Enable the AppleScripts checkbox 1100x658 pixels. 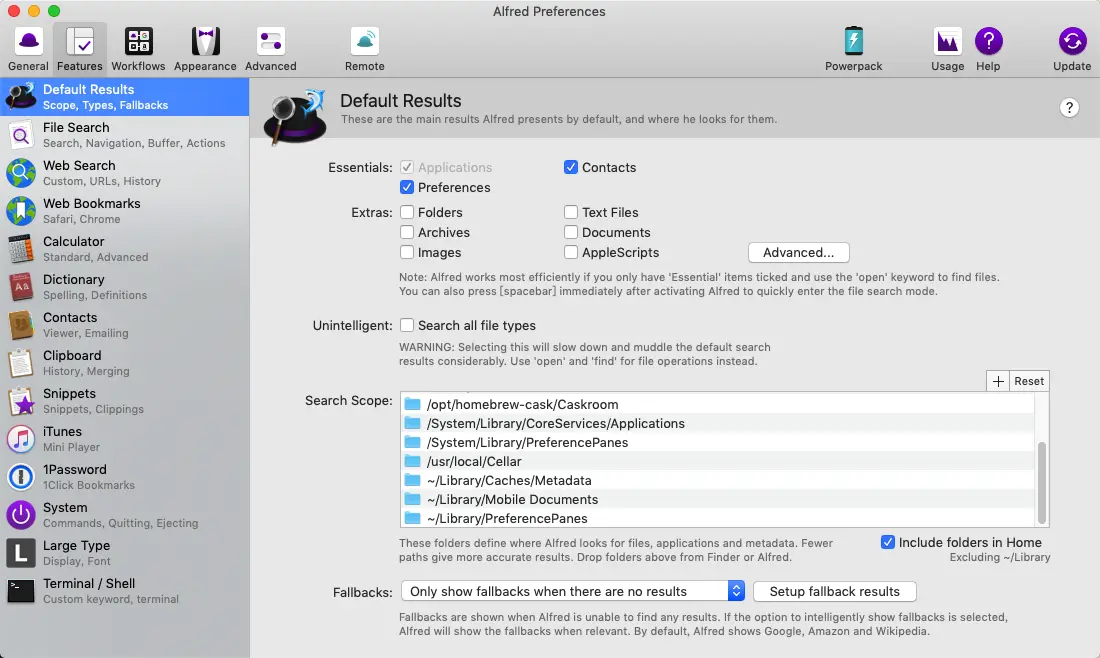571,252
